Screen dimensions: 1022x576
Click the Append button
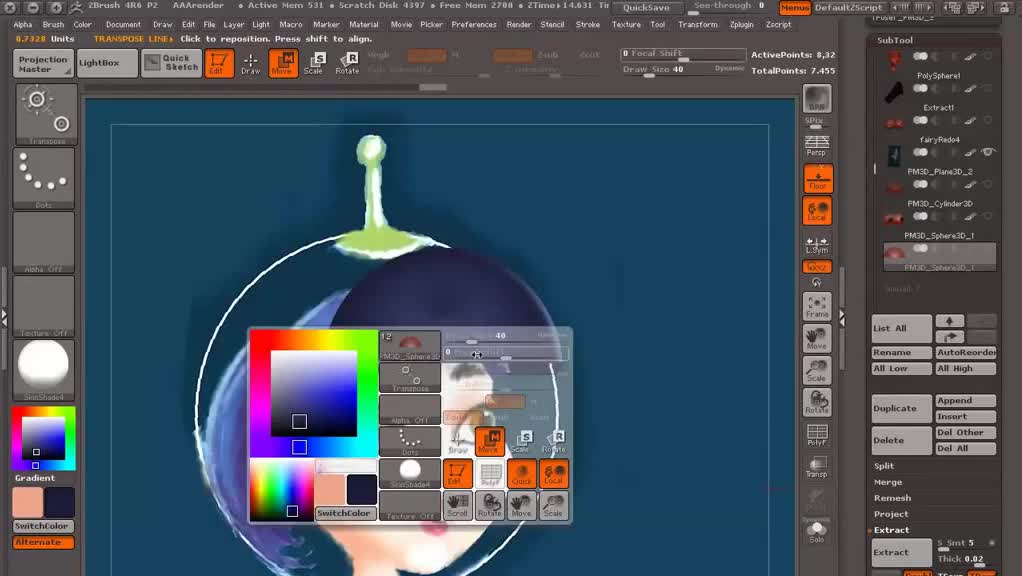point(965,401)
